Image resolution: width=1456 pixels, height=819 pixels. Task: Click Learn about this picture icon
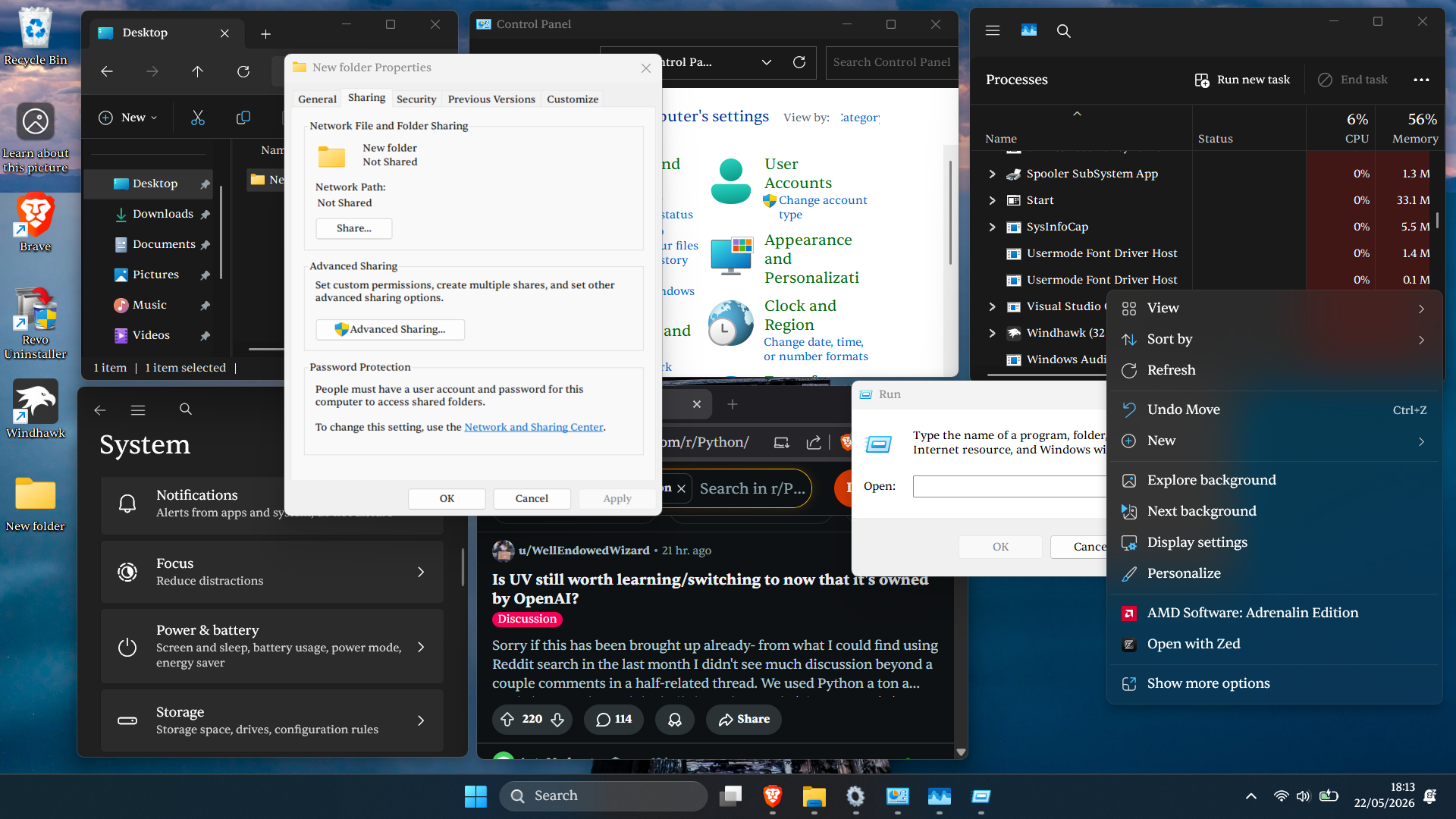point(36,138)
